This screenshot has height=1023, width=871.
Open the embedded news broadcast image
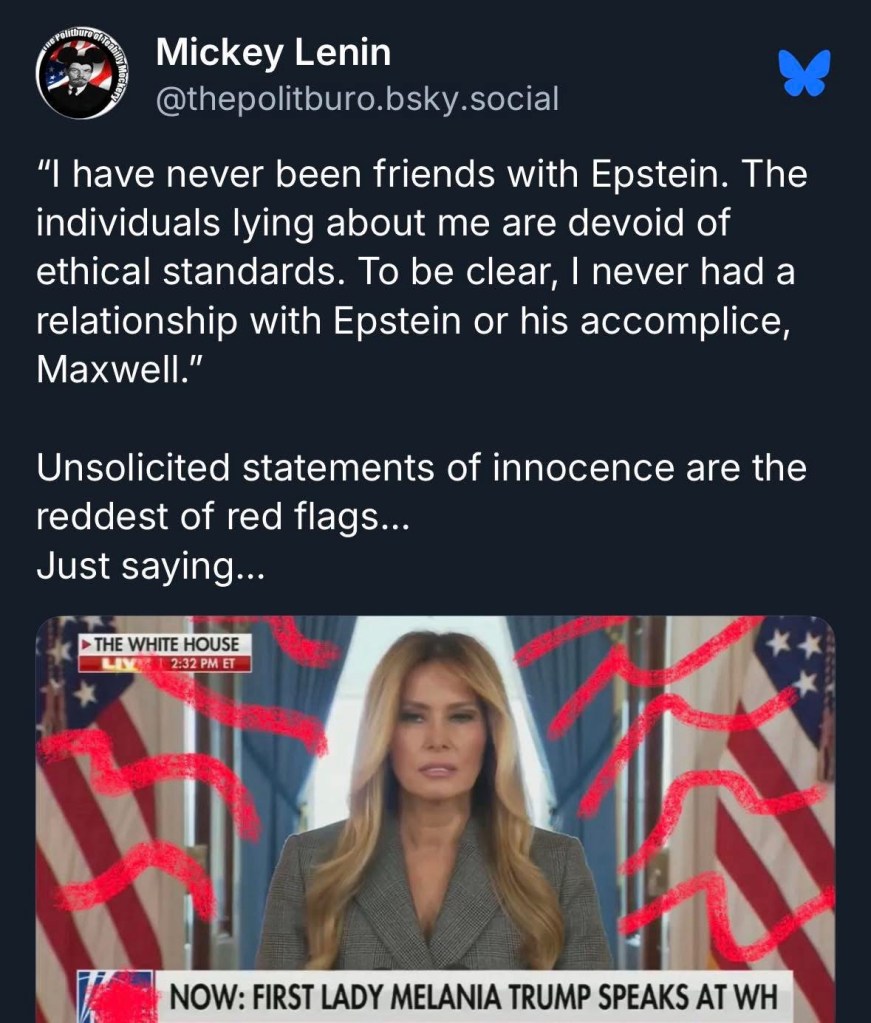click(435, 800)
